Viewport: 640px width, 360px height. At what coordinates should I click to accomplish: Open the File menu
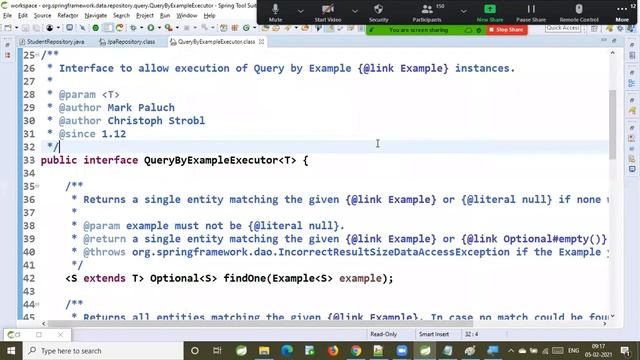(x=7, y=16)
